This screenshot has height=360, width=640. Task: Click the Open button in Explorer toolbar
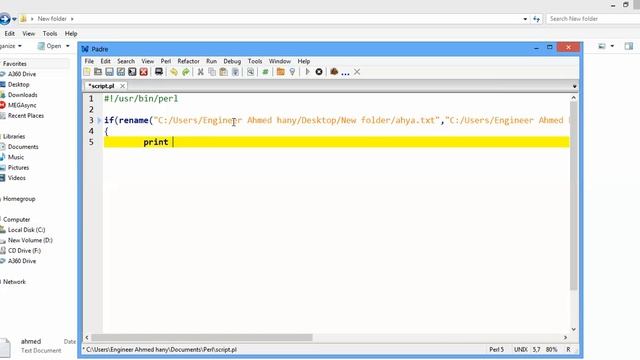pos(50,46)
